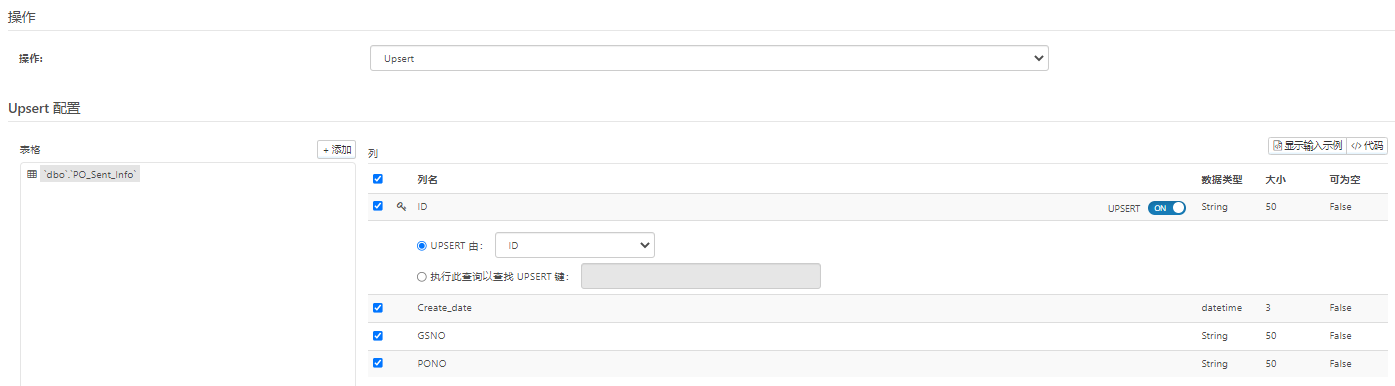Click the plus 添加 table button
This screenshot has height=386, width=1395.
336,149
